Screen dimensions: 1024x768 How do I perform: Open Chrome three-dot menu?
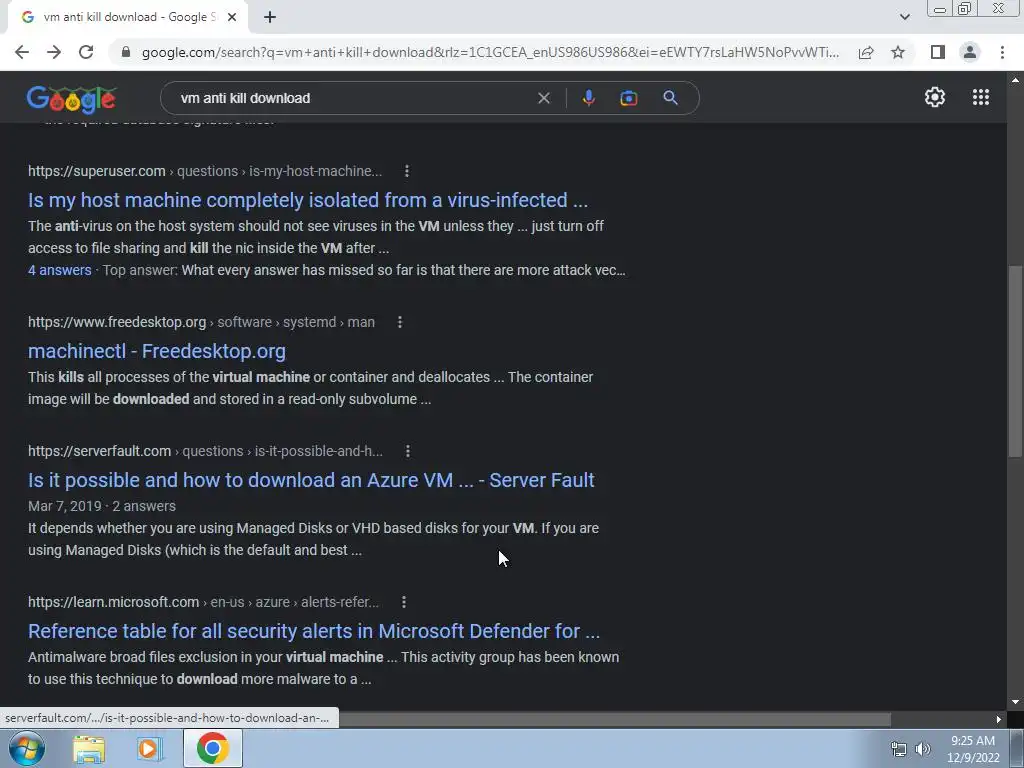pos(1002,52)
